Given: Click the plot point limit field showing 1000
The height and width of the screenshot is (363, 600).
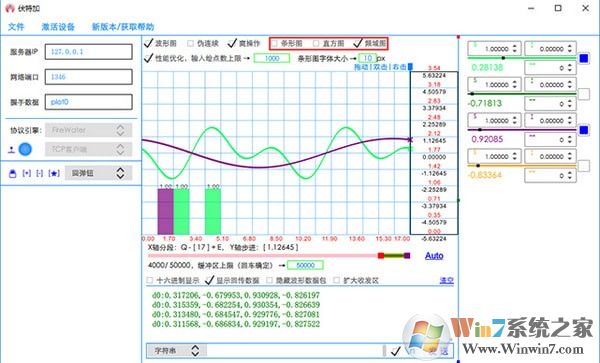Looking at the screenshot, I should coord(272,59).
